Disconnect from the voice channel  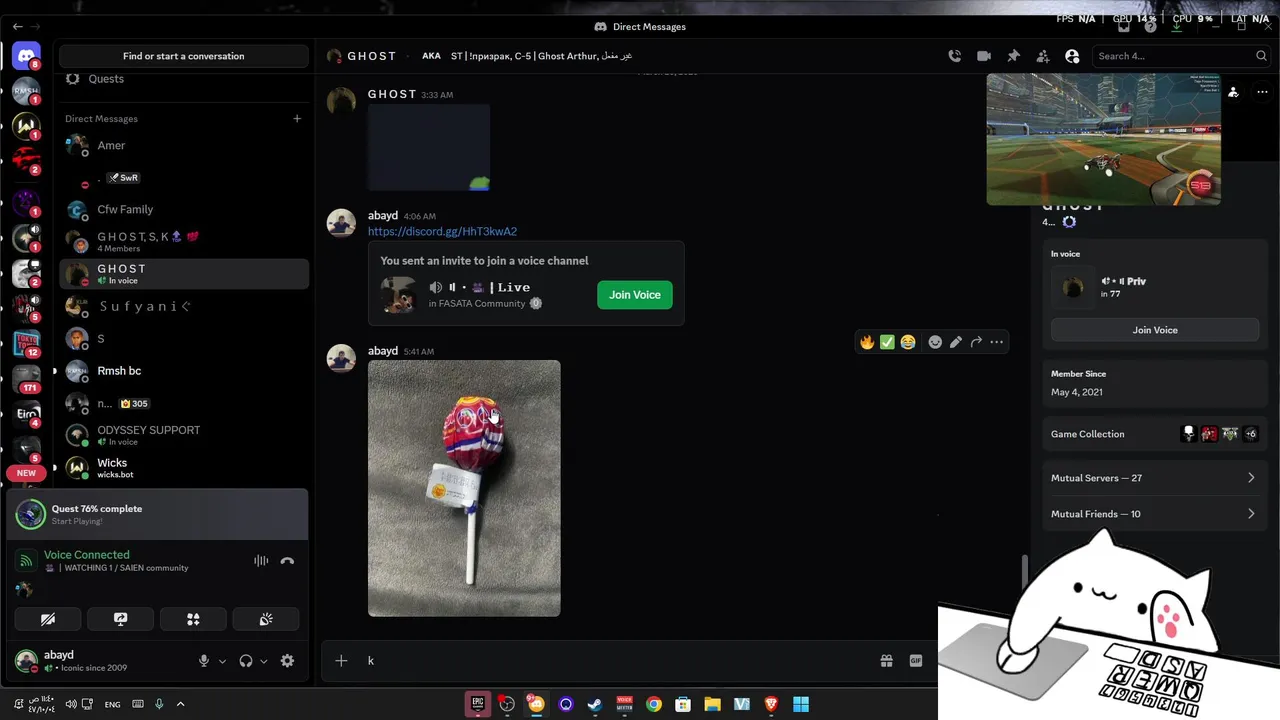pyautogui.click(x=287, y=561)
